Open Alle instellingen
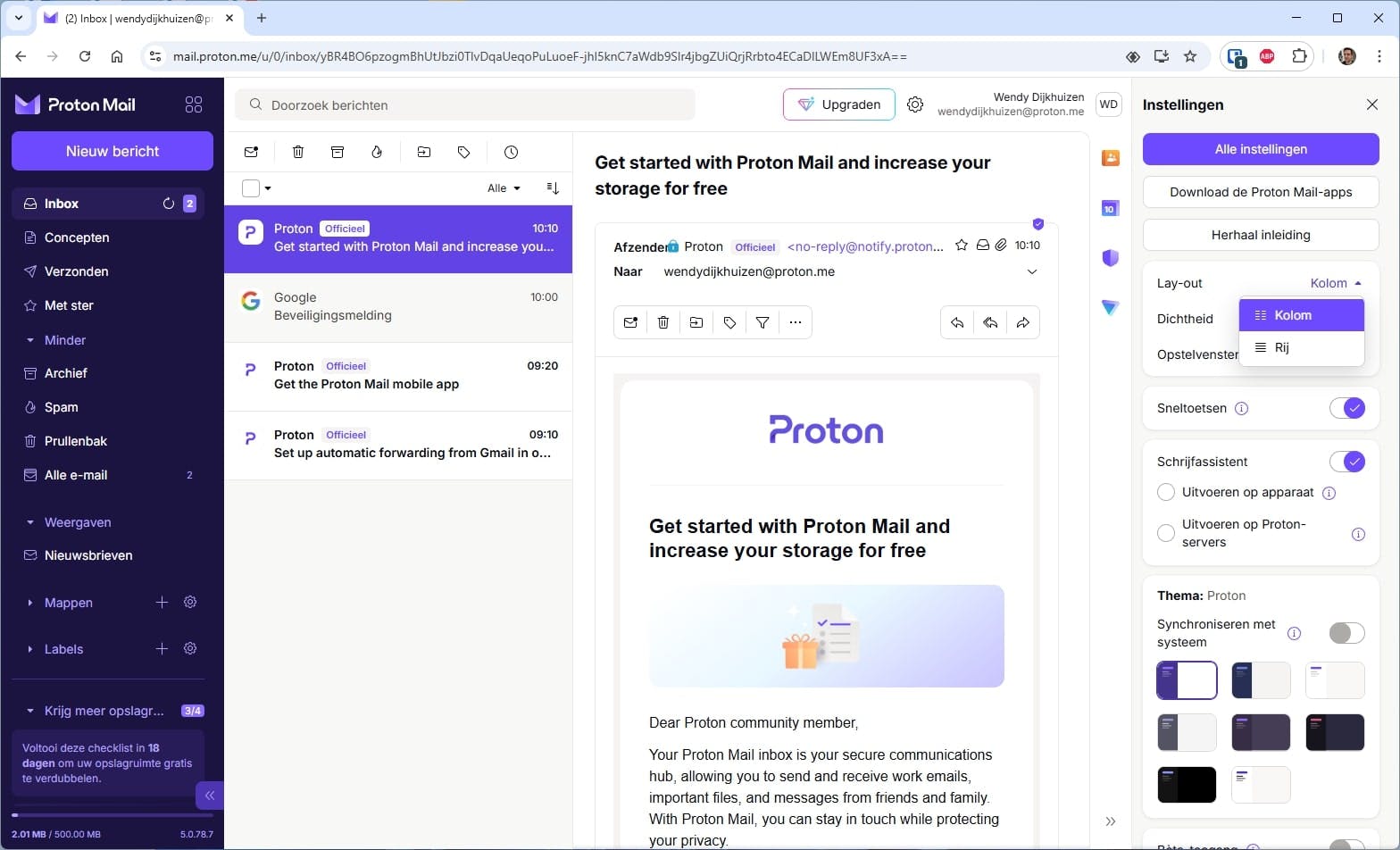 1261,149
